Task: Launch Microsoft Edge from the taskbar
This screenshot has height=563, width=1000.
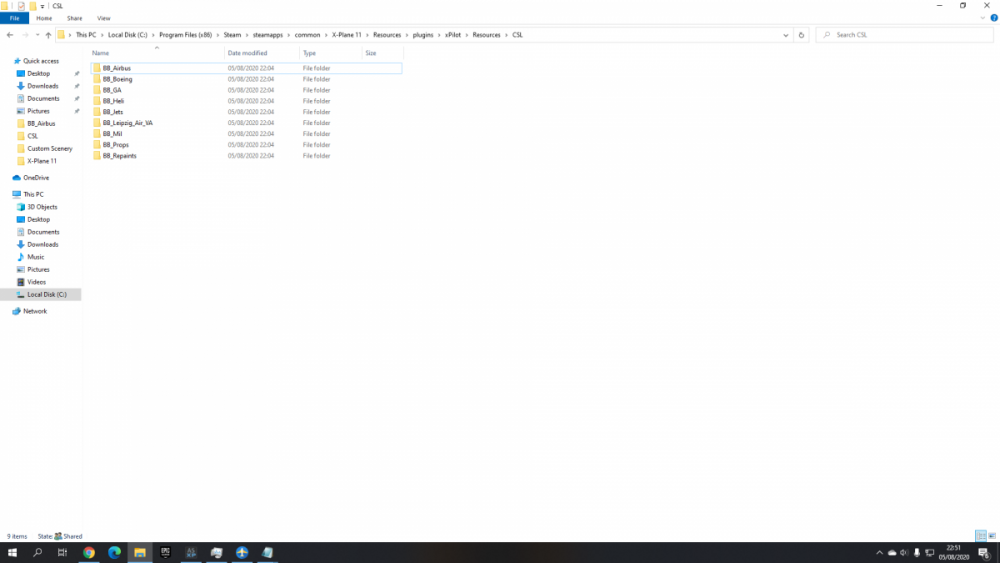Action: (114, 553)
